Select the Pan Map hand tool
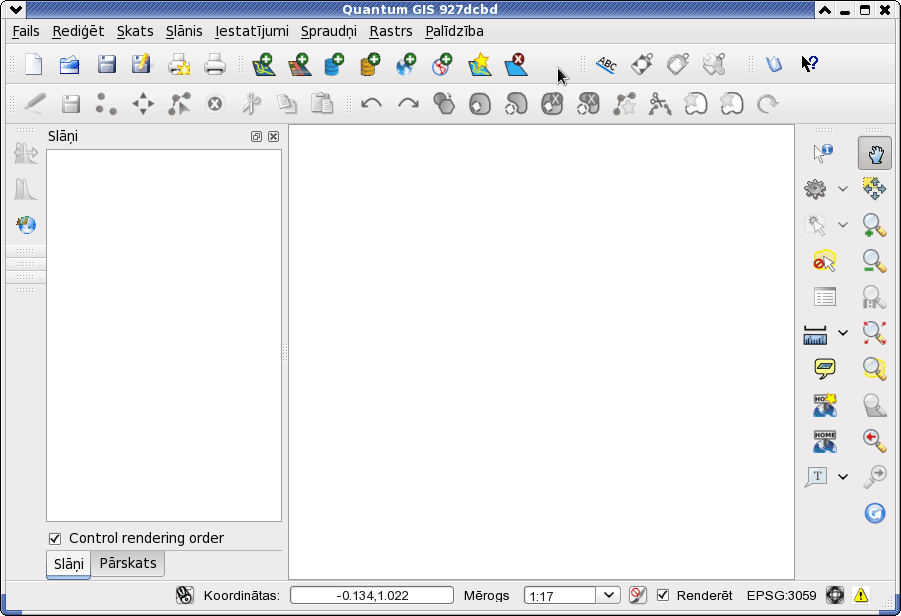The height and width of the screenshot is (616, 901). coord(875,153)
